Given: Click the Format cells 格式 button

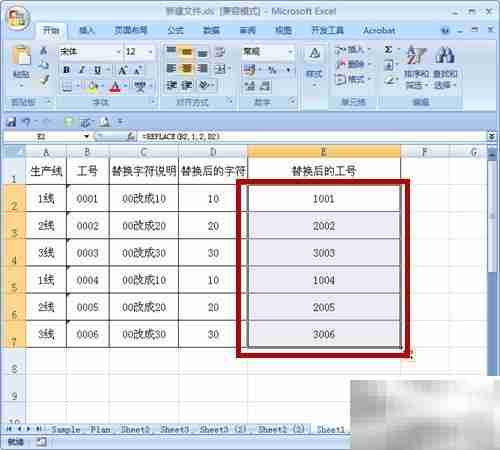Looking at the screenshot, I should click(x=353, y=79).
